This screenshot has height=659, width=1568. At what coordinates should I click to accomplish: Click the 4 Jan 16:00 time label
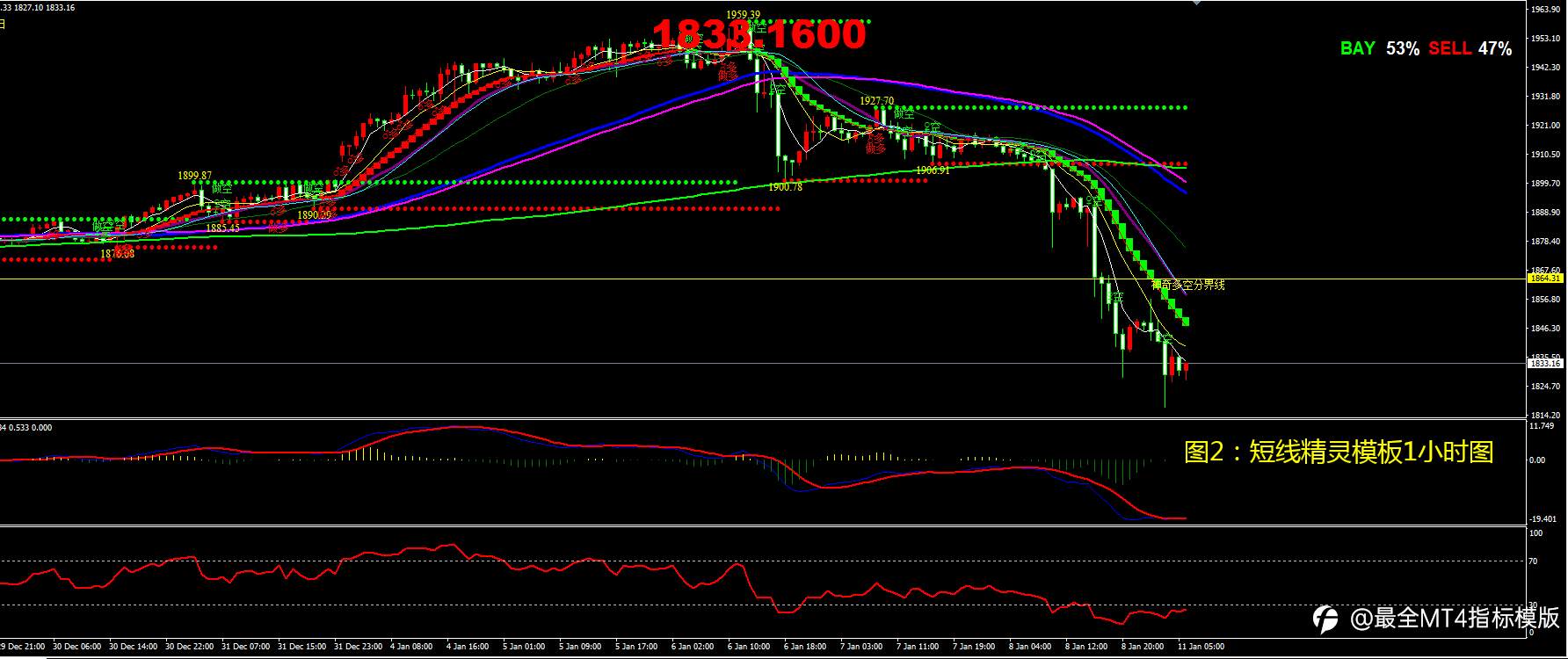click(468, 647)
